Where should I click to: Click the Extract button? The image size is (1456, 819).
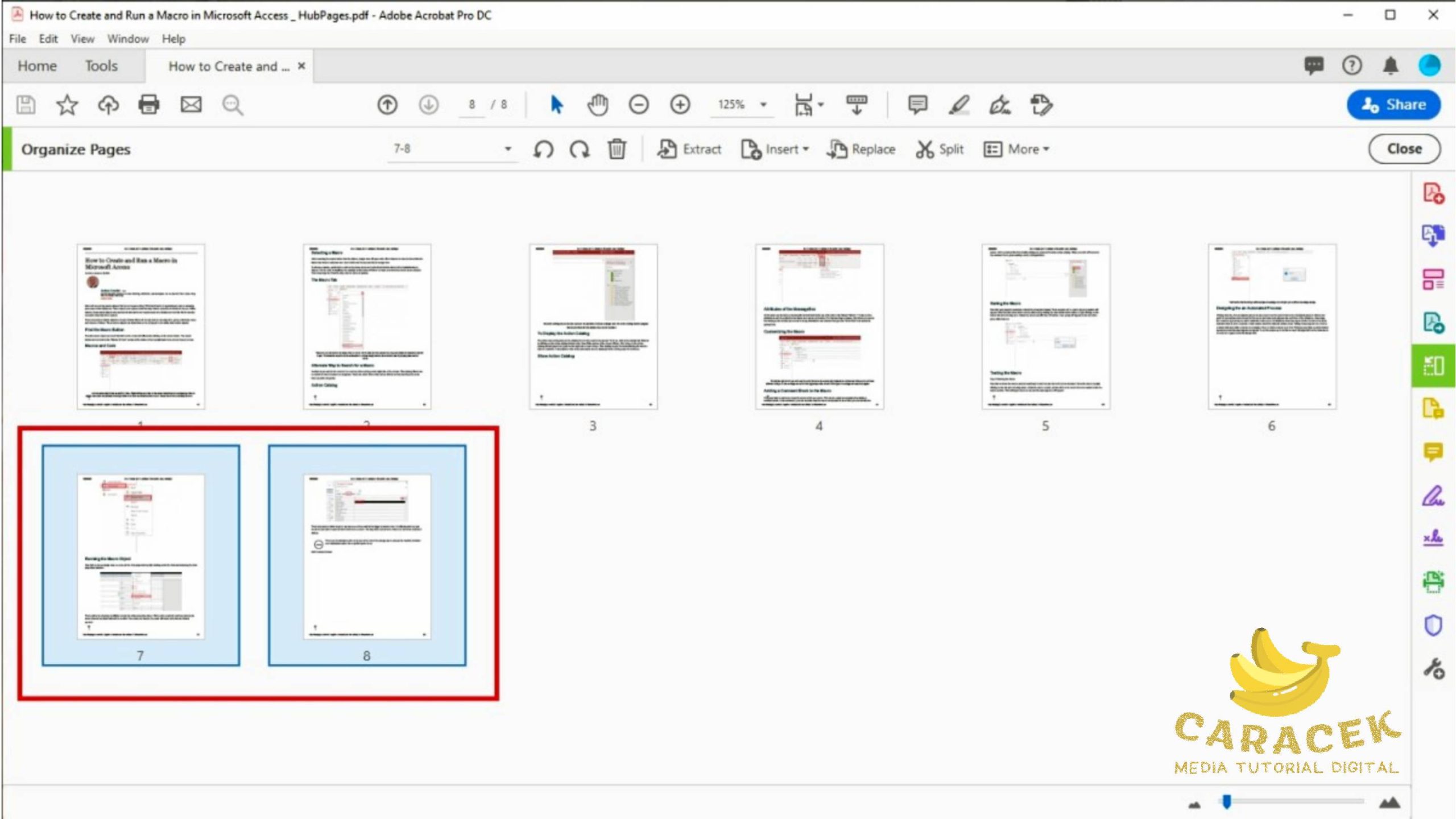pos(689,149)
